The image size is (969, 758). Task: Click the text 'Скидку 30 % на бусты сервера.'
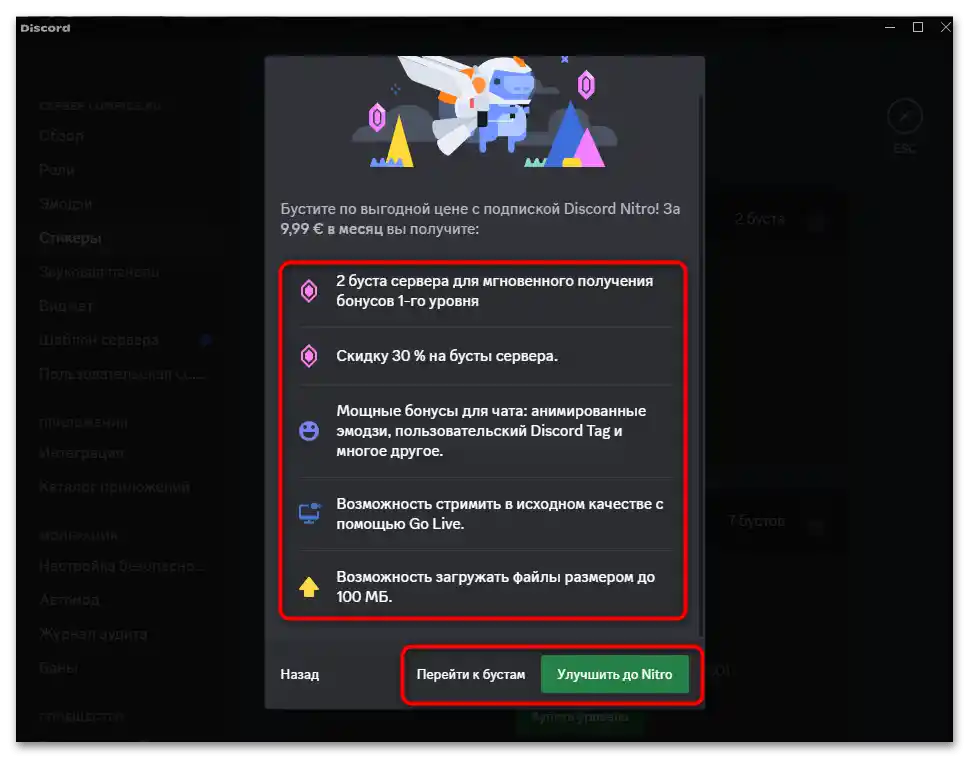447,356
